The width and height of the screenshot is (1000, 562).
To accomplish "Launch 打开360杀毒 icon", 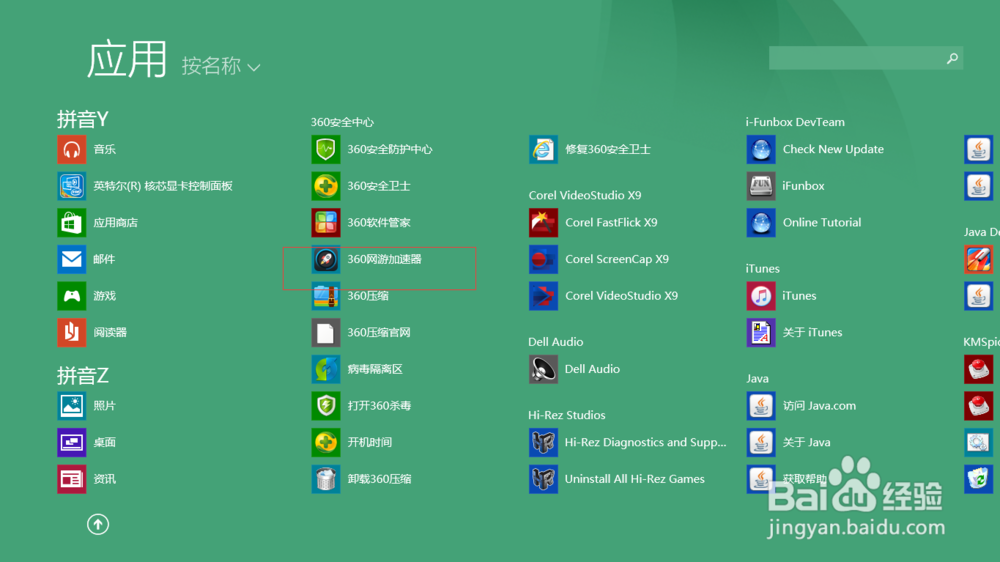I will coord(326,406).
